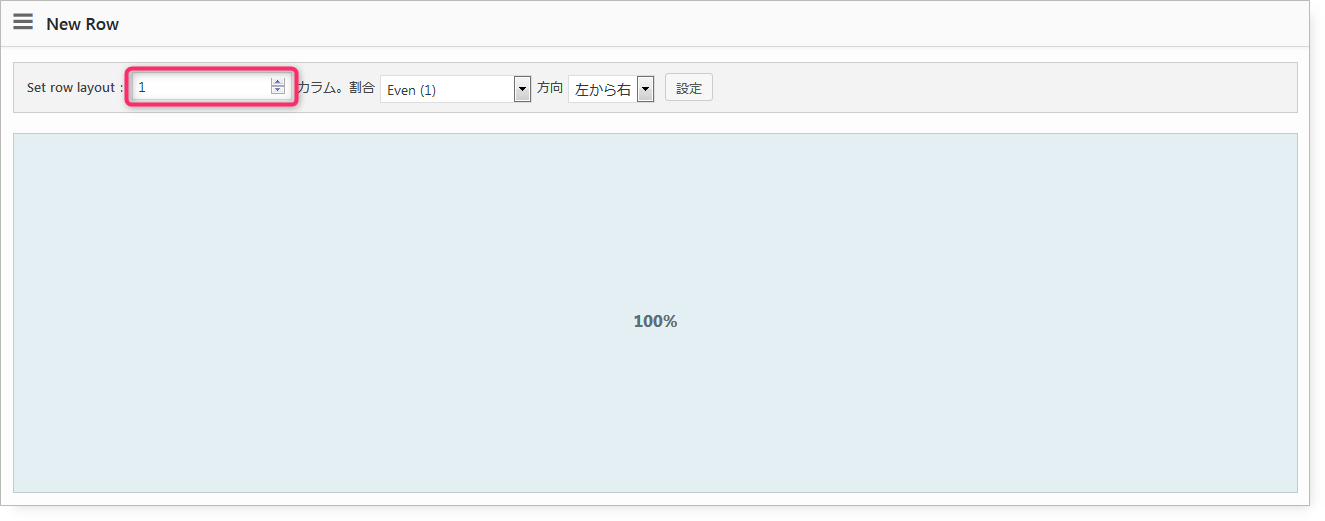Image resolution: width=1325 pixels, height=521 pixels.
Task: Click the Set row layout label
Action: (75, 88)
